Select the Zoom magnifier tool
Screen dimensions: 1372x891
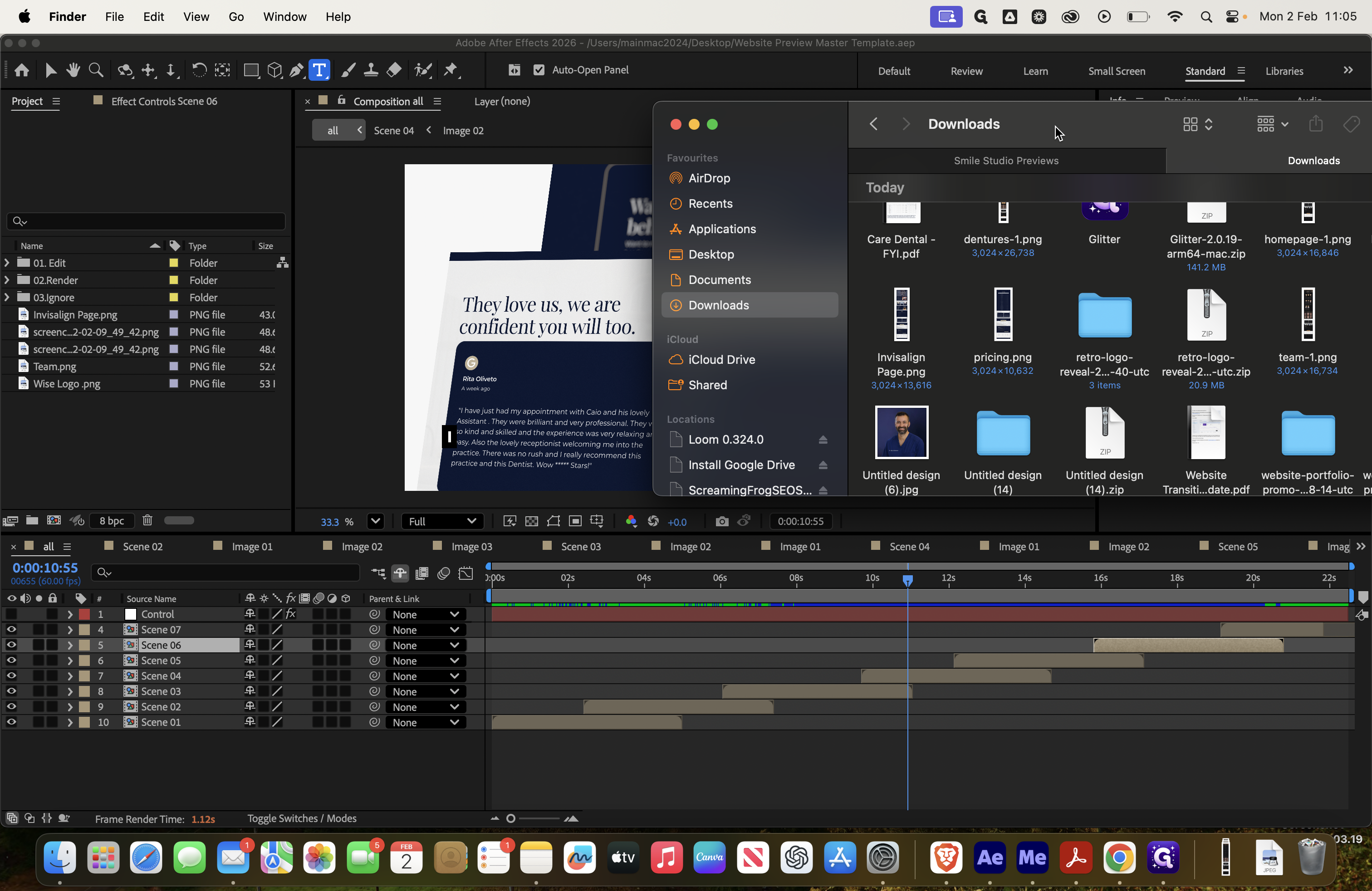[96, 70]
